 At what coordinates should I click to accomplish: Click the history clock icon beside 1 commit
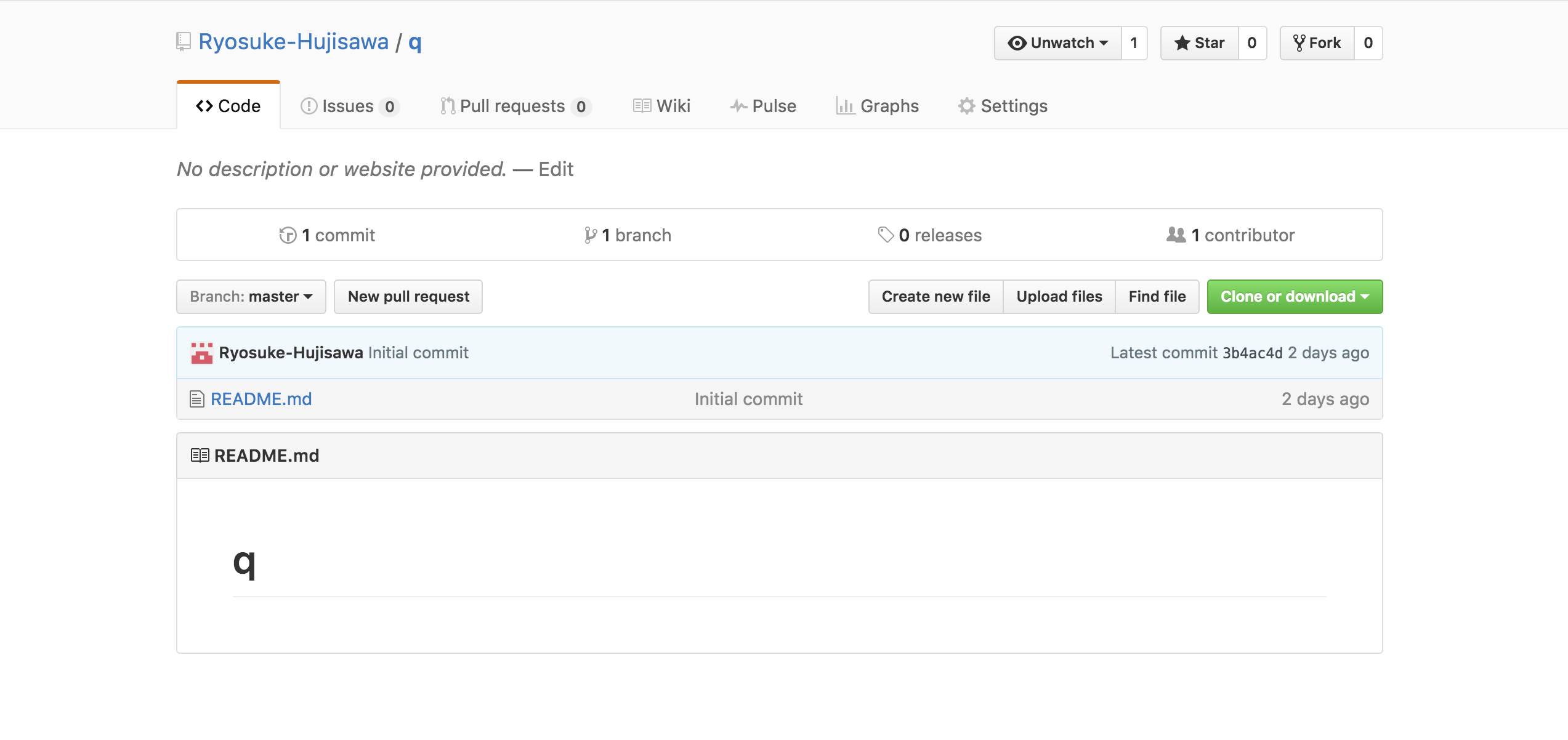click(x=288, y=235)
